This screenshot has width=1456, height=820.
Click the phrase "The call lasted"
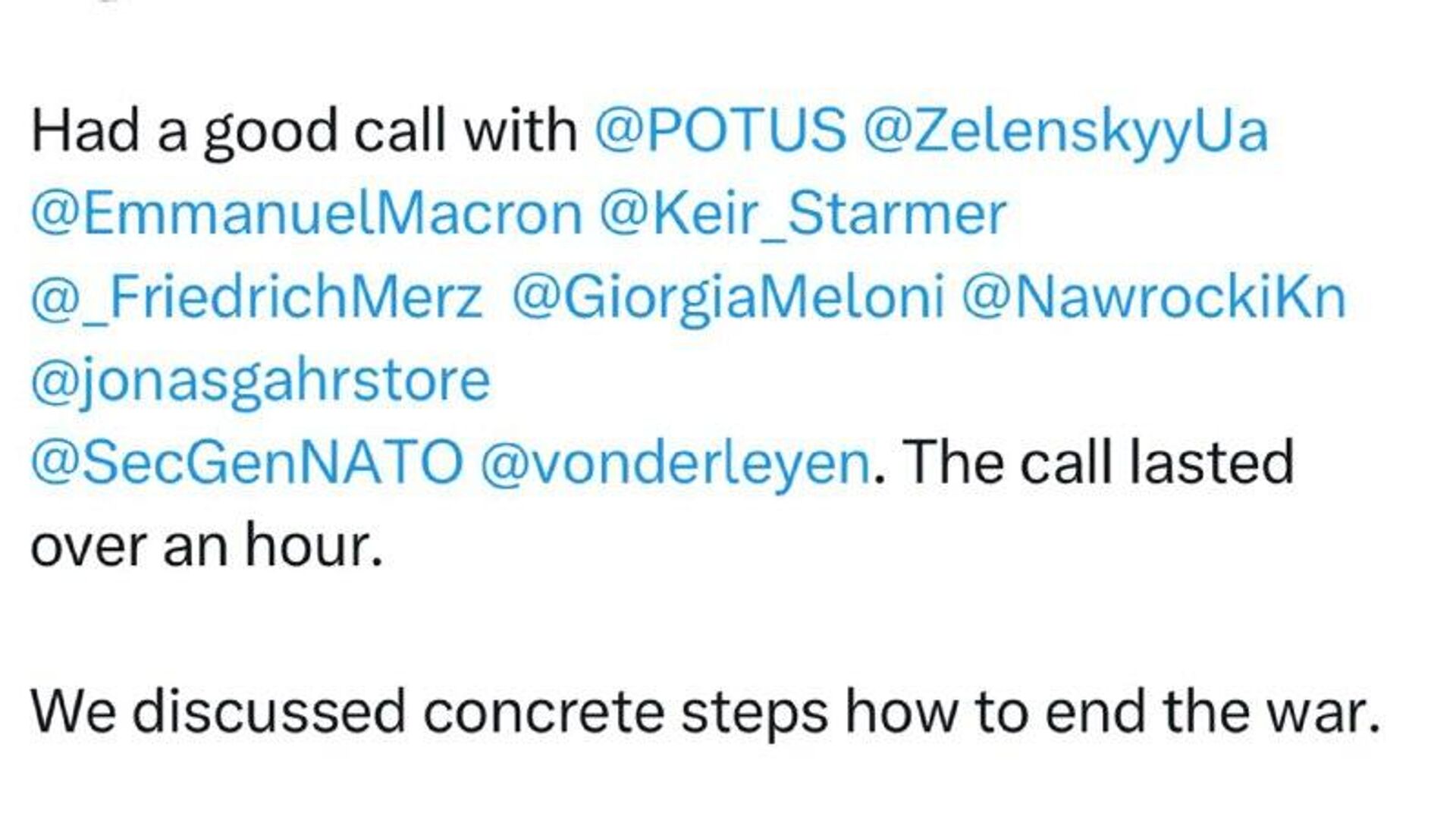[x=1097, y=462]
